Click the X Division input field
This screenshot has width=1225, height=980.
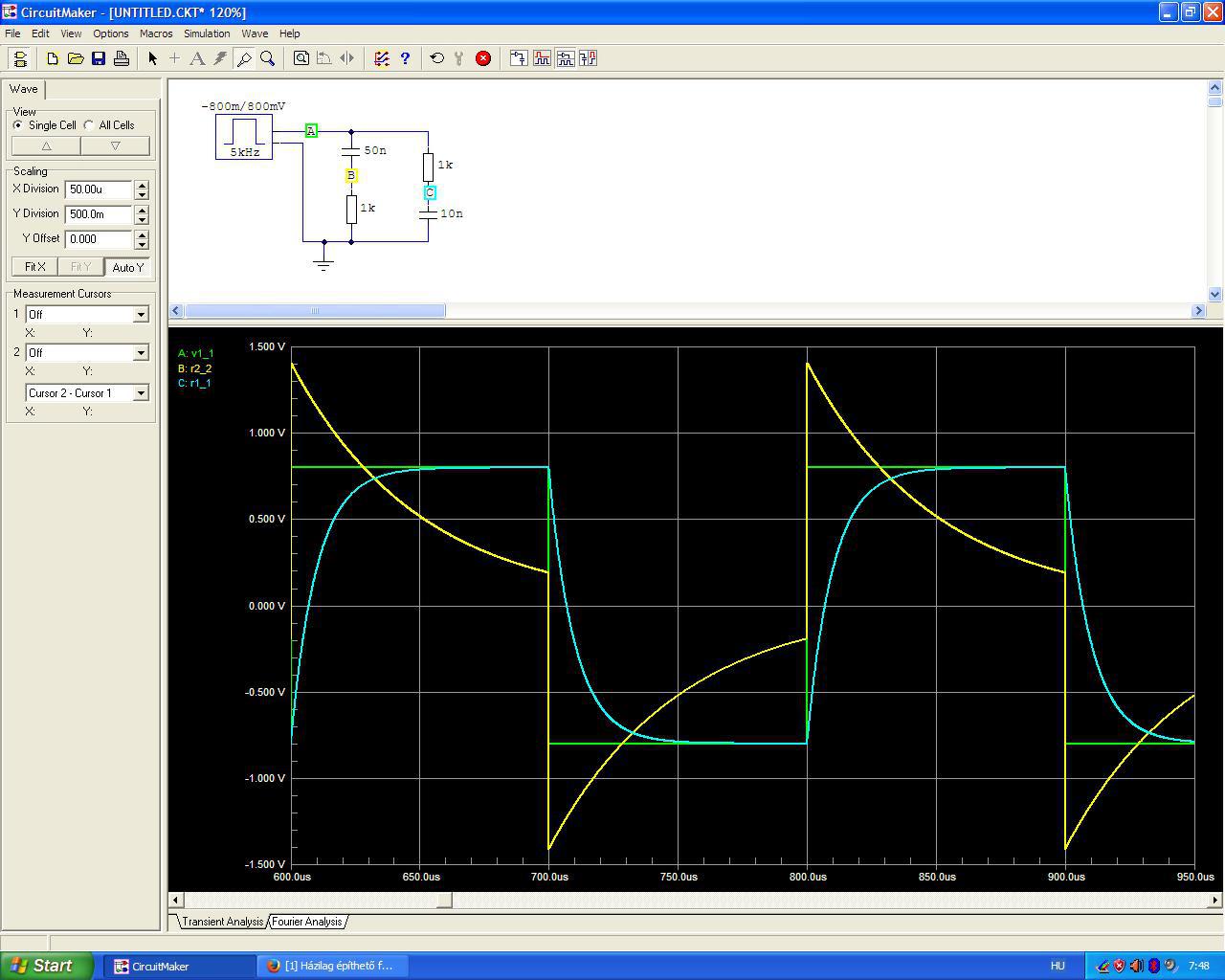click(x=99, y=189)
